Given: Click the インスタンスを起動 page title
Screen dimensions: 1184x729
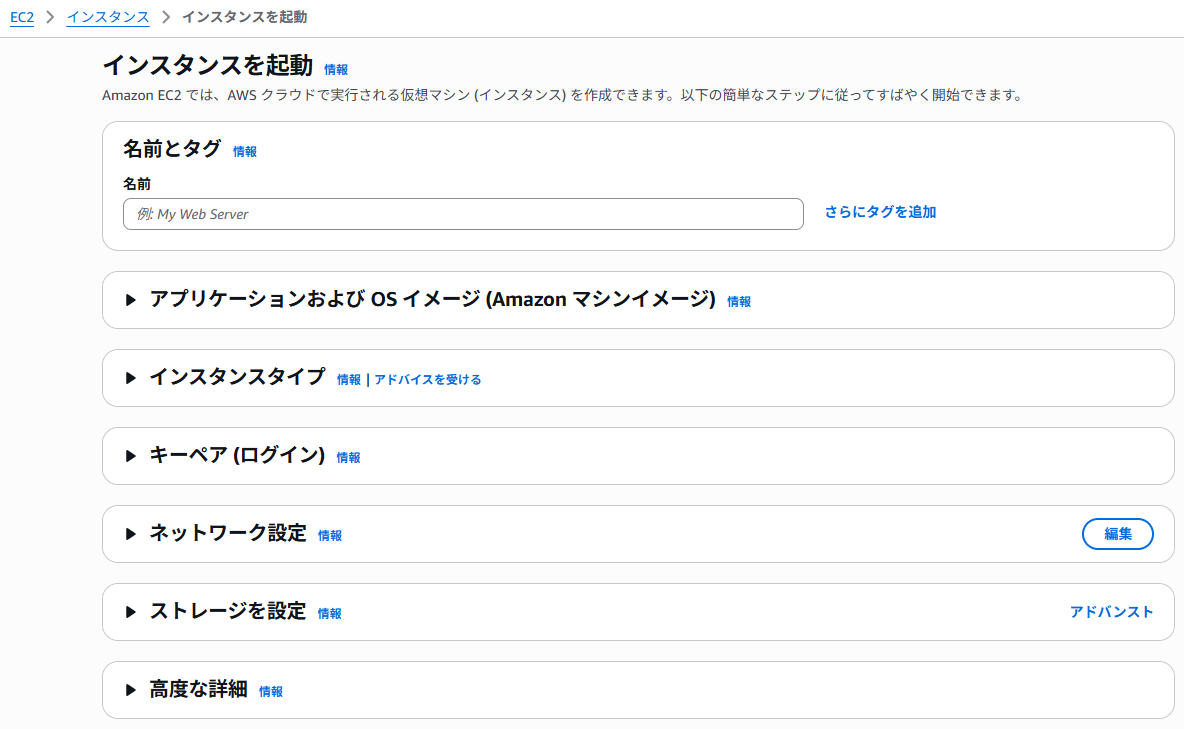Looking at the screenshot, I should click(x=208, y=66).
